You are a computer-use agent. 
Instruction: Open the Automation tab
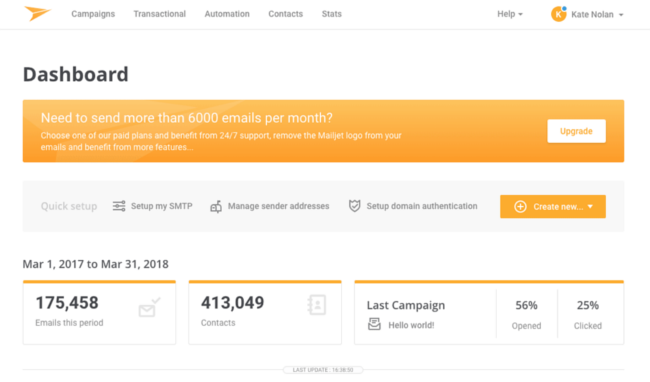coord(227,14)
